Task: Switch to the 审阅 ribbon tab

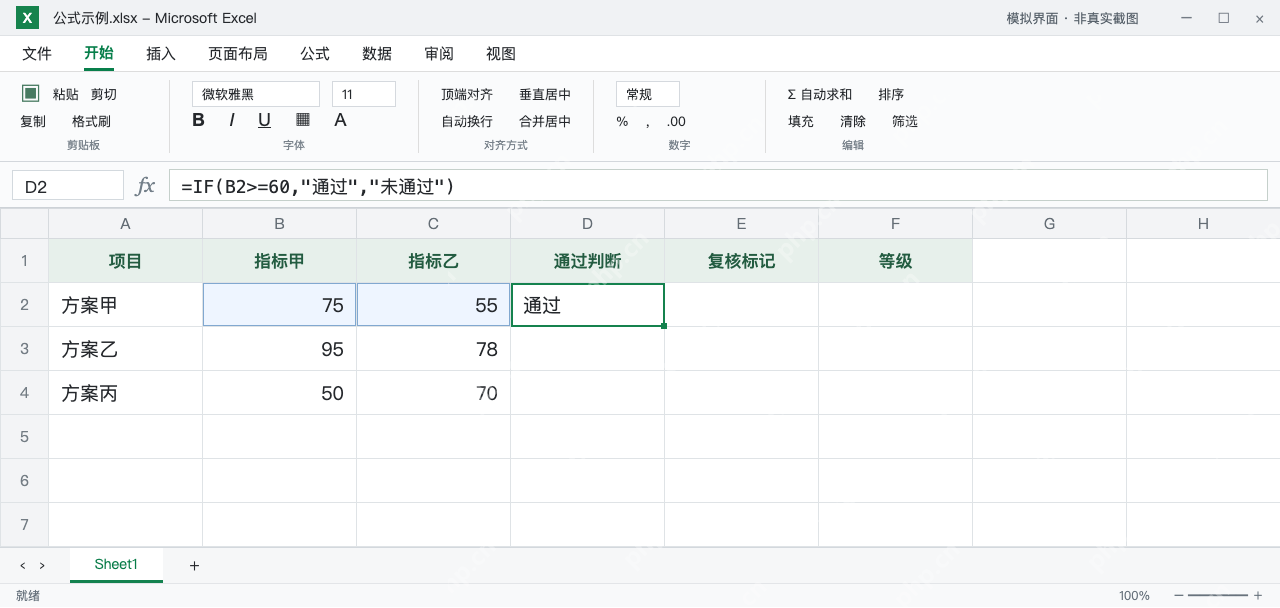Action: coord(439,54)
